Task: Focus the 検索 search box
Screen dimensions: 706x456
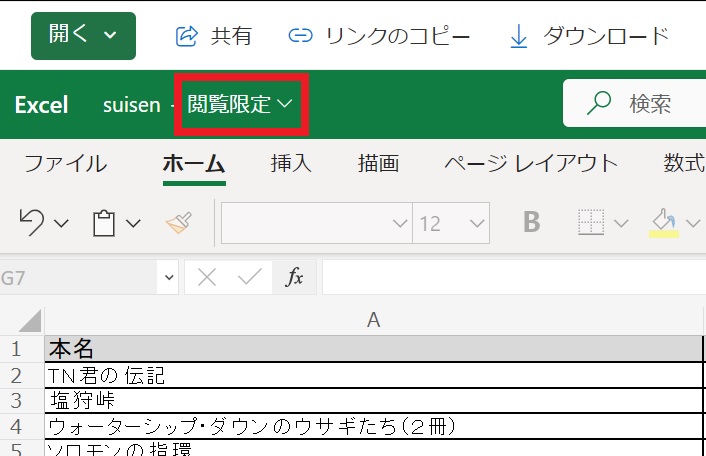Action: [x=634, y=104]
